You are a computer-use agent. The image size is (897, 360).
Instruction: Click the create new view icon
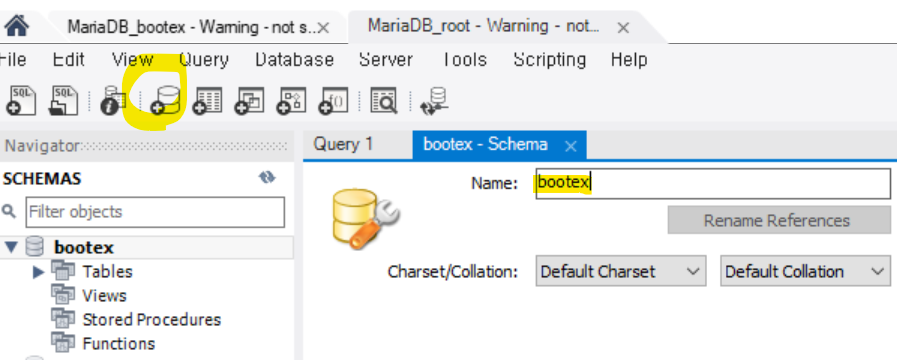tap(249, 100)
